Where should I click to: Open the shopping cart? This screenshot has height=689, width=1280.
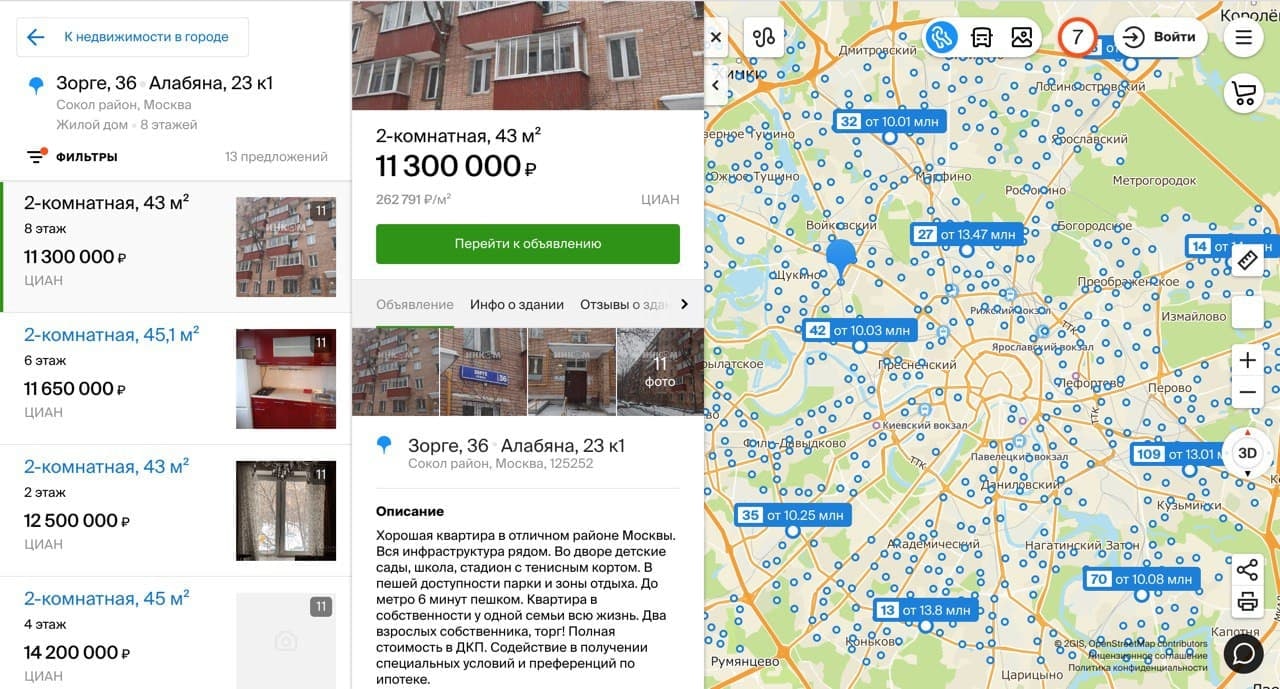pos(1244,93)
